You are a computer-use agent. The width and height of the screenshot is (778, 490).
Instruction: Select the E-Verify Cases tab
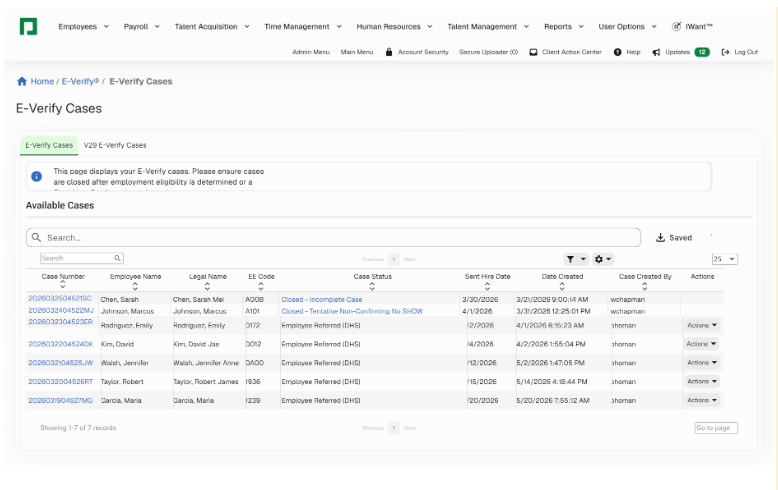(x=49, y=145)
